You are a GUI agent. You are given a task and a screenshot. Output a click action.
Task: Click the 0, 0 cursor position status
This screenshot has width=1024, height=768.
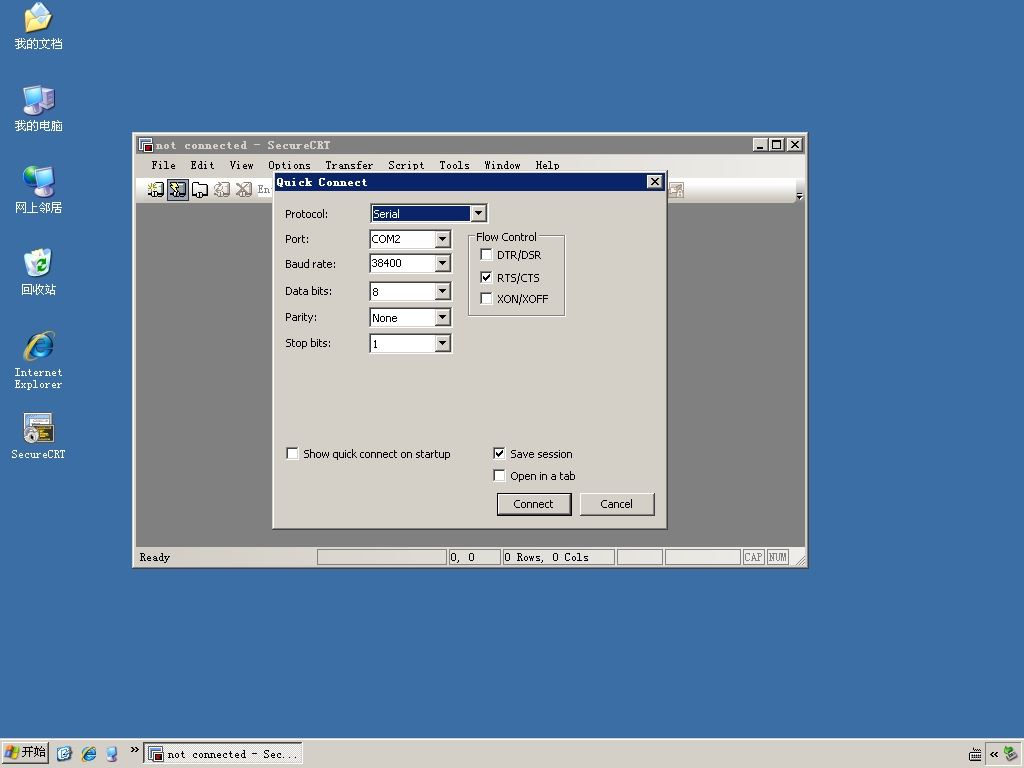[462, 557]
